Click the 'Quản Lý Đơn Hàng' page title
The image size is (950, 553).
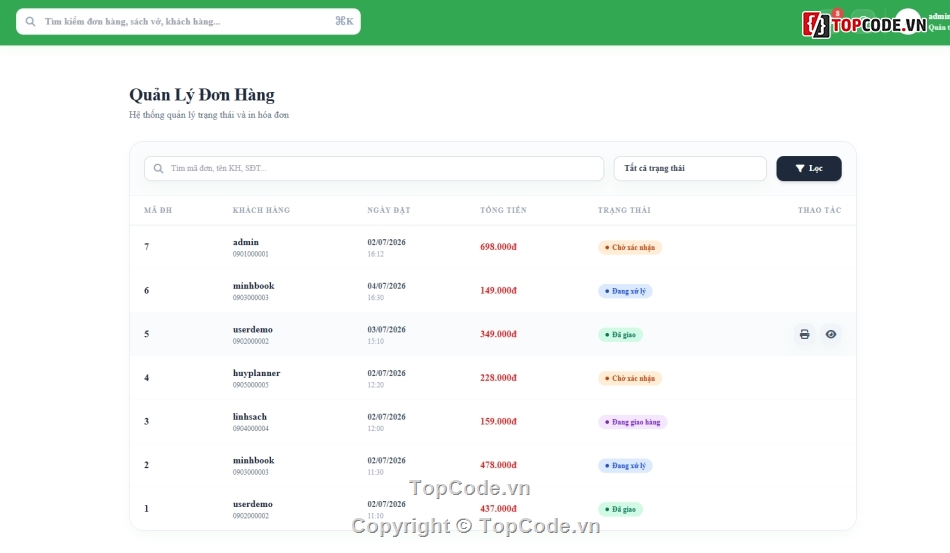[x=202, y=94]
